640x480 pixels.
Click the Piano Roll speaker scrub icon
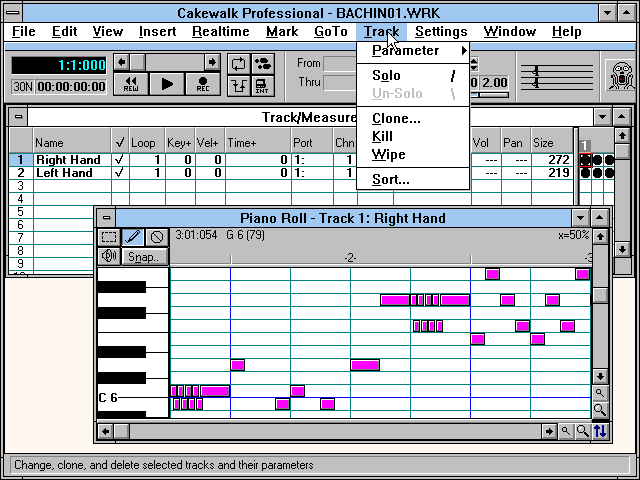point(109,256)
